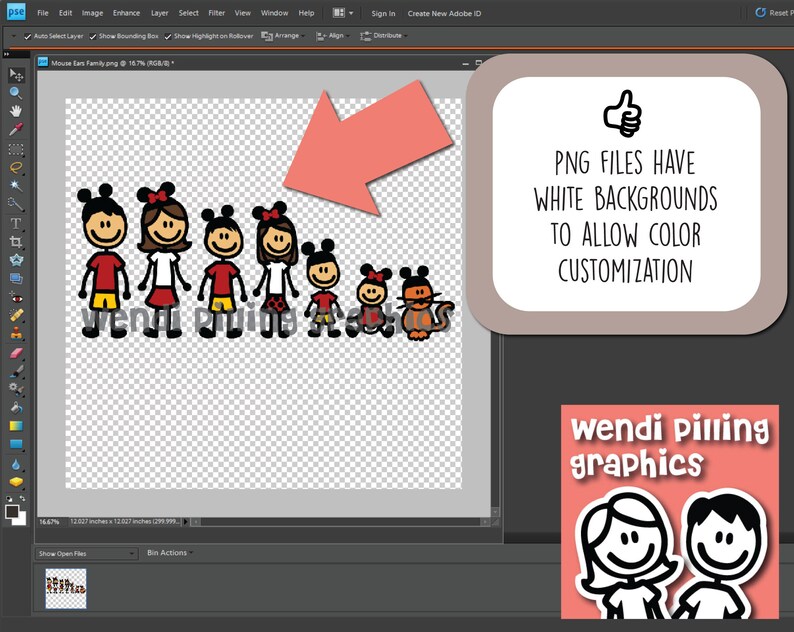Viewport: 794px width, 632px height.
Task: Select the Crop tool
Action: [x=16, y=242]
